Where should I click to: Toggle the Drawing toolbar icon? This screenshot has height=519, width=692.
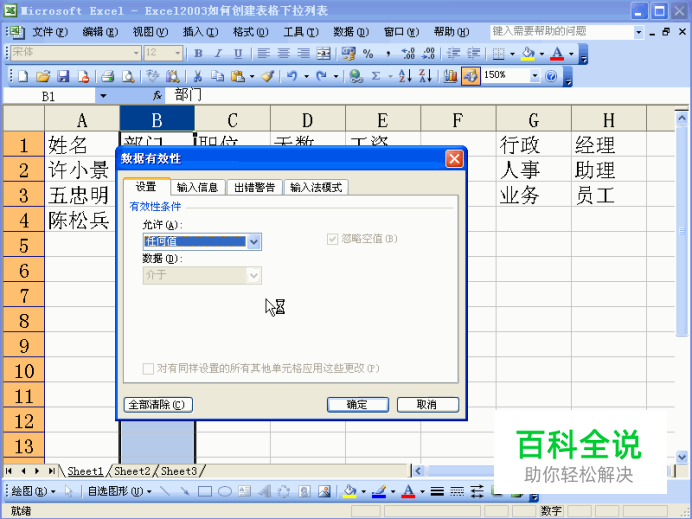click(471, 76)
